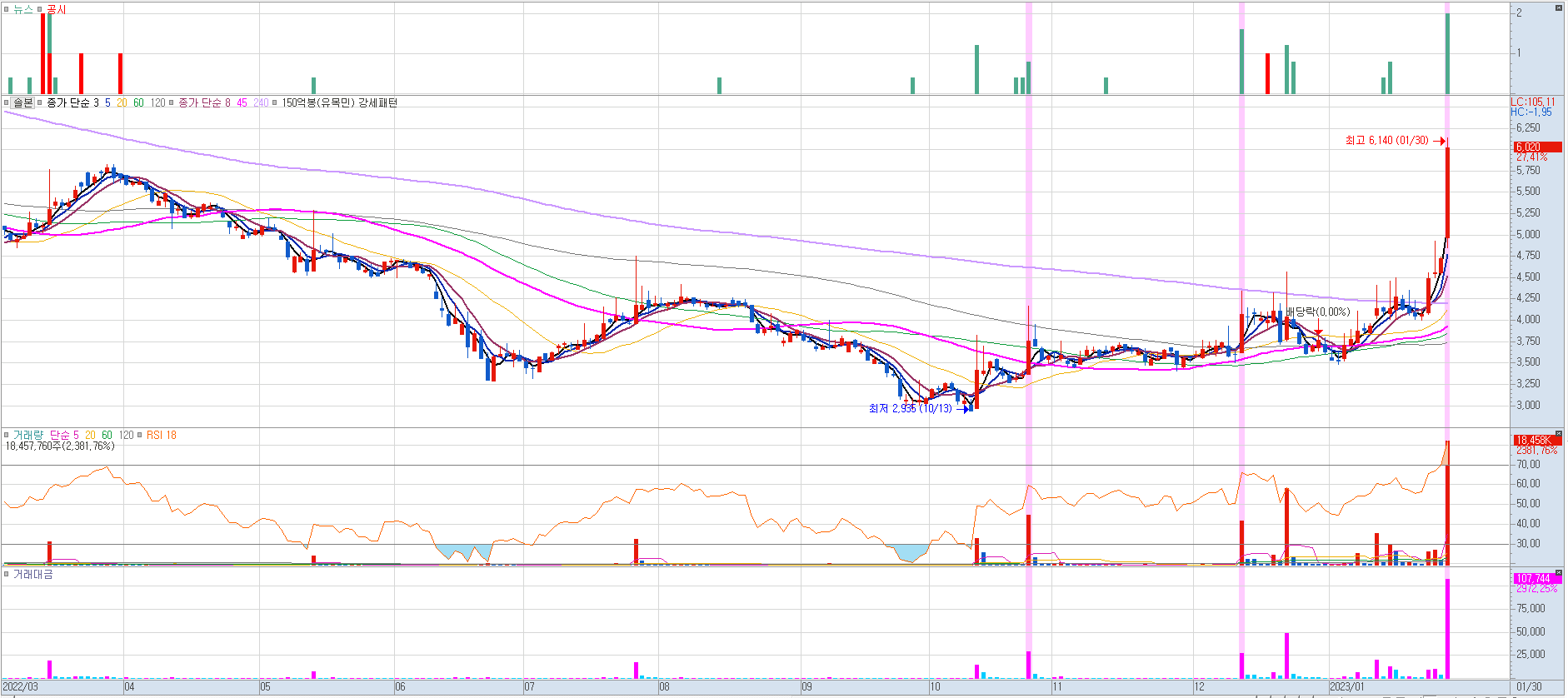Click the 107,744 trading value tag
This screenshot has height=698, width=1568.
[1537, 578]
